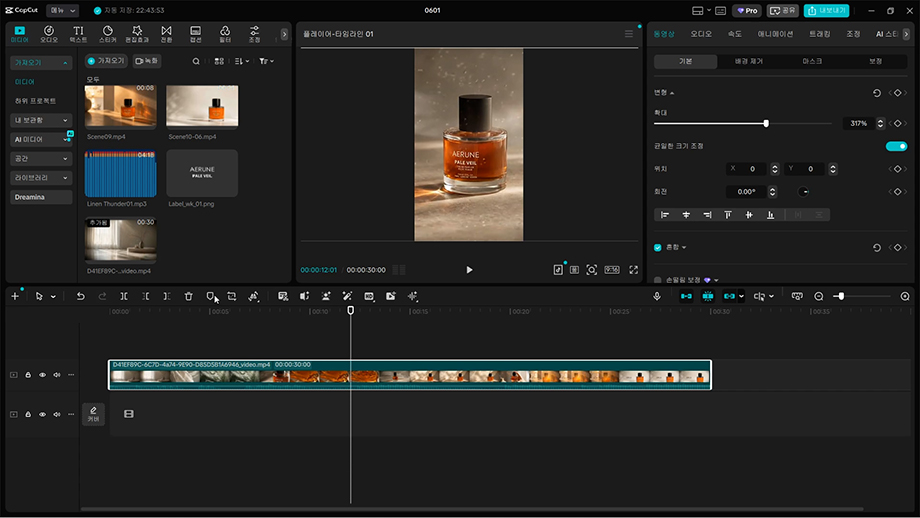Open the linkage options dropdown arrow

point(741,296)
